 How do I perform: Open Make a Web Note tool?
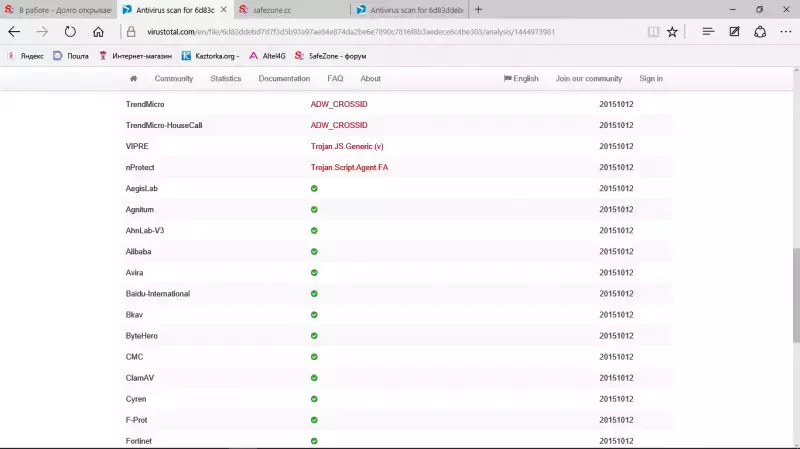coord(734,32)
